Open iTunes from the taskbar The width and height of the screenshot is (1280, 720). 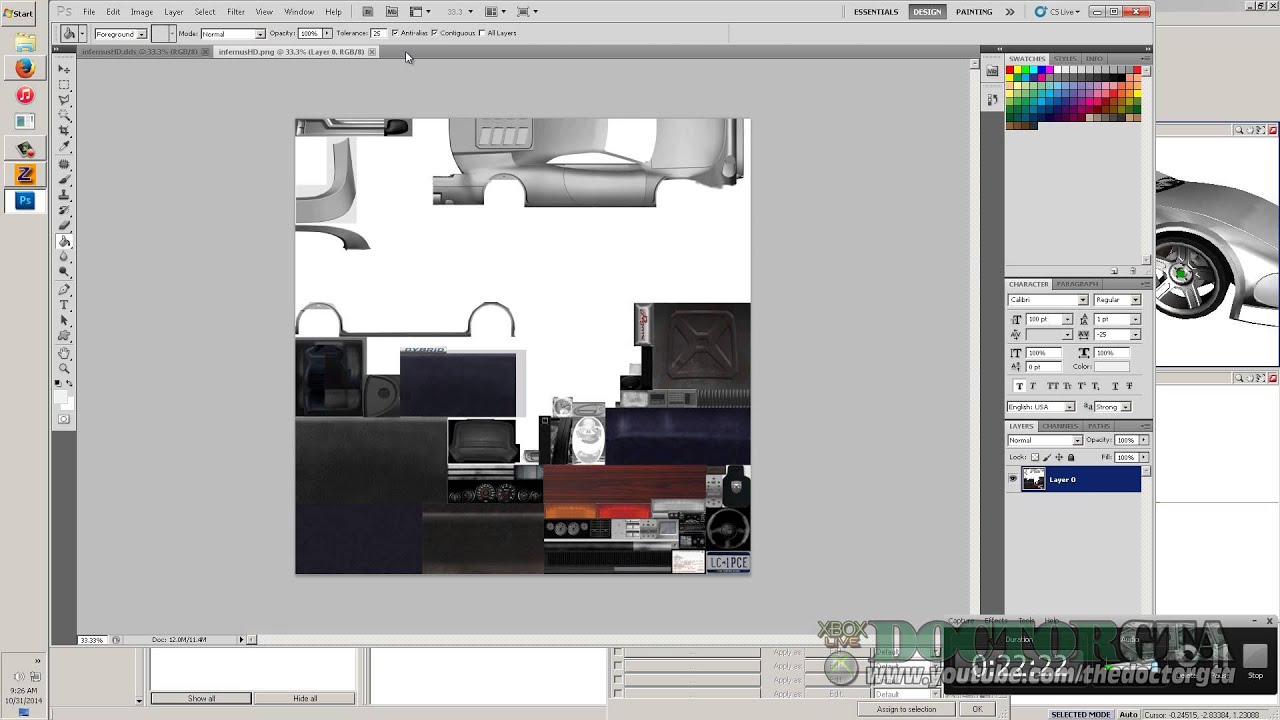pyautogui.click(x=25, y=95)
